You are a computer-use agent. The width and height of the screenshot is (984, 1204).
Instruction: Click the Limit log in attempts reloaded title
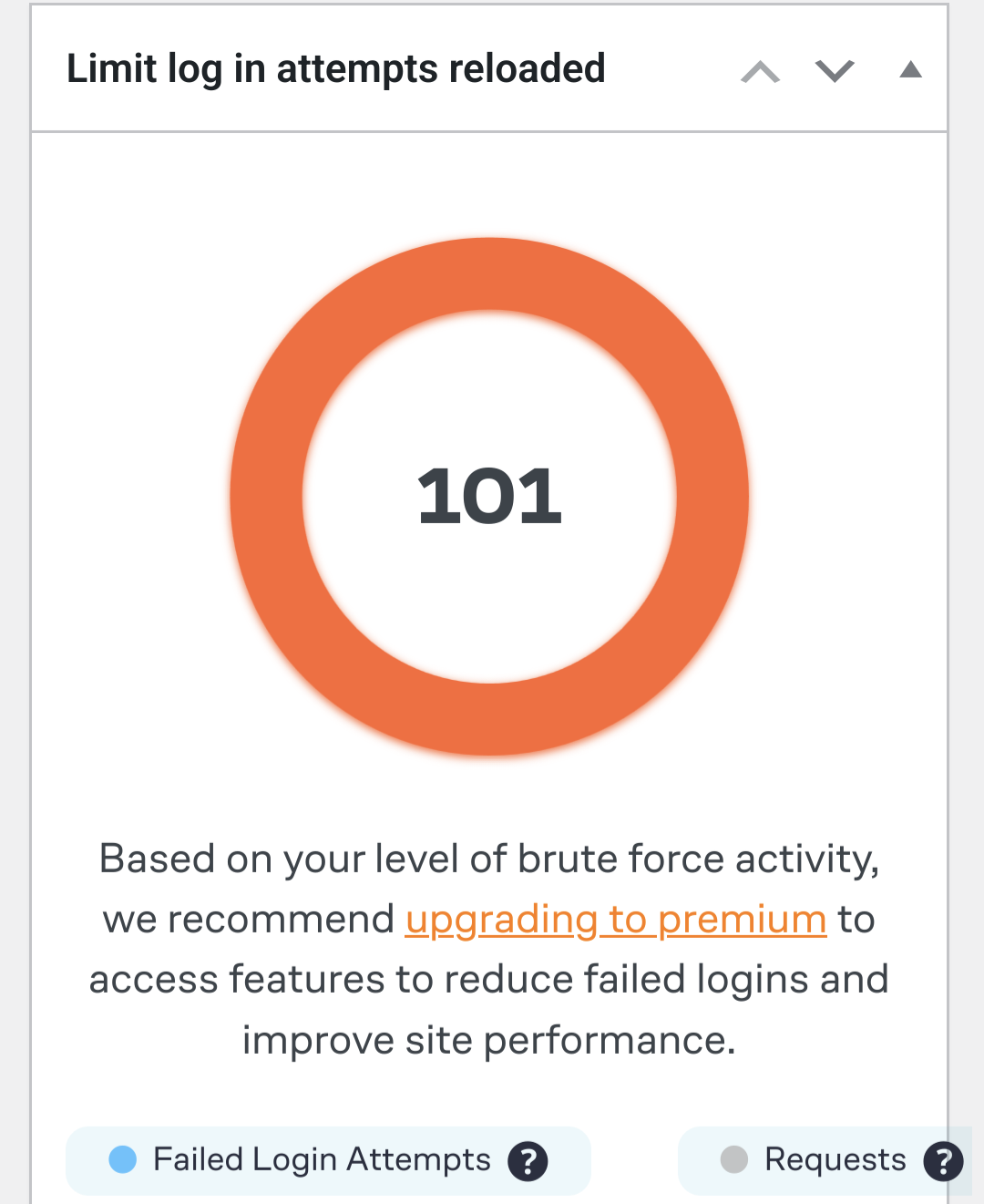point(336,69)
